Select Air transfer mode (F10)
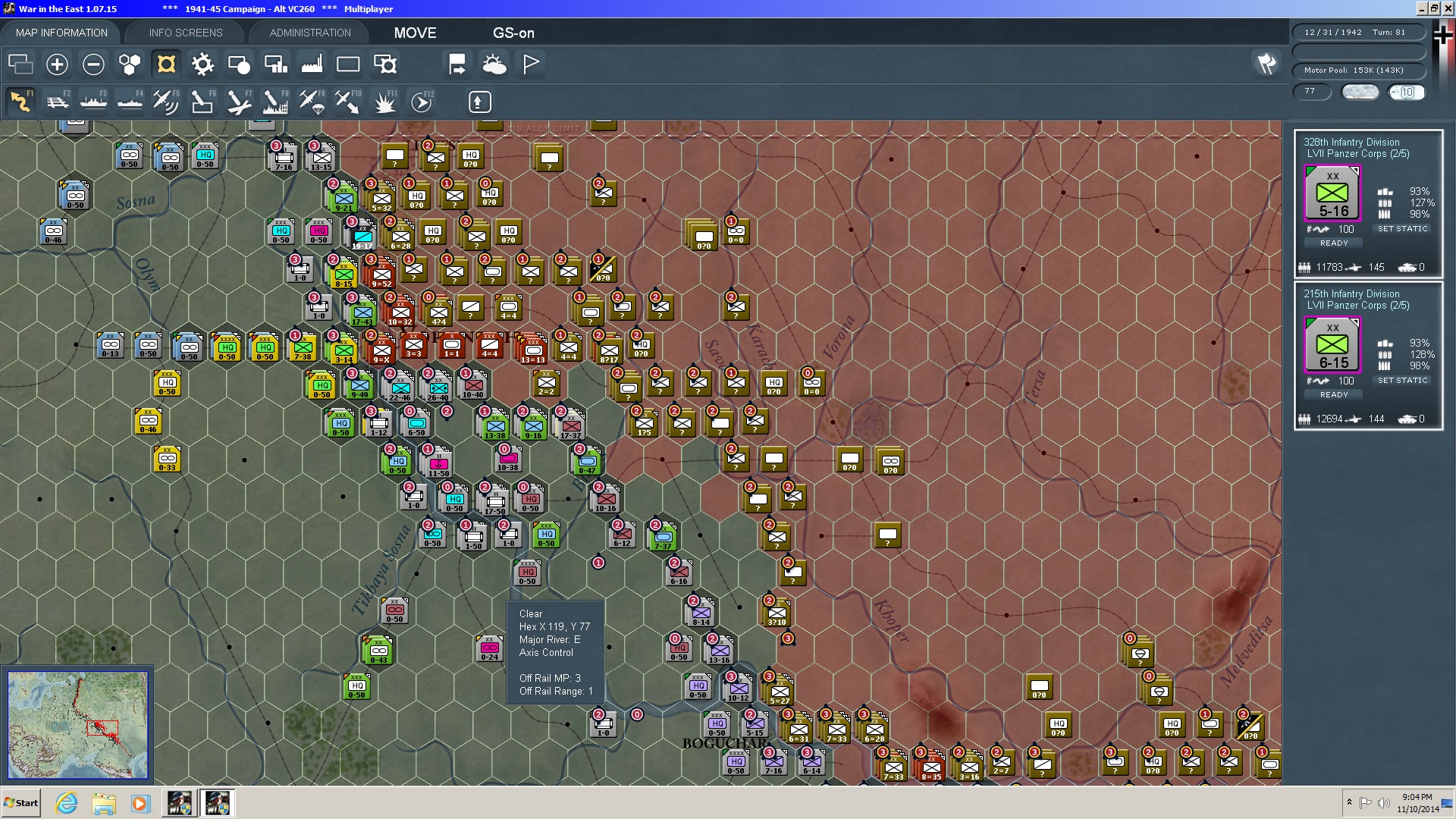 pos(348,102)
